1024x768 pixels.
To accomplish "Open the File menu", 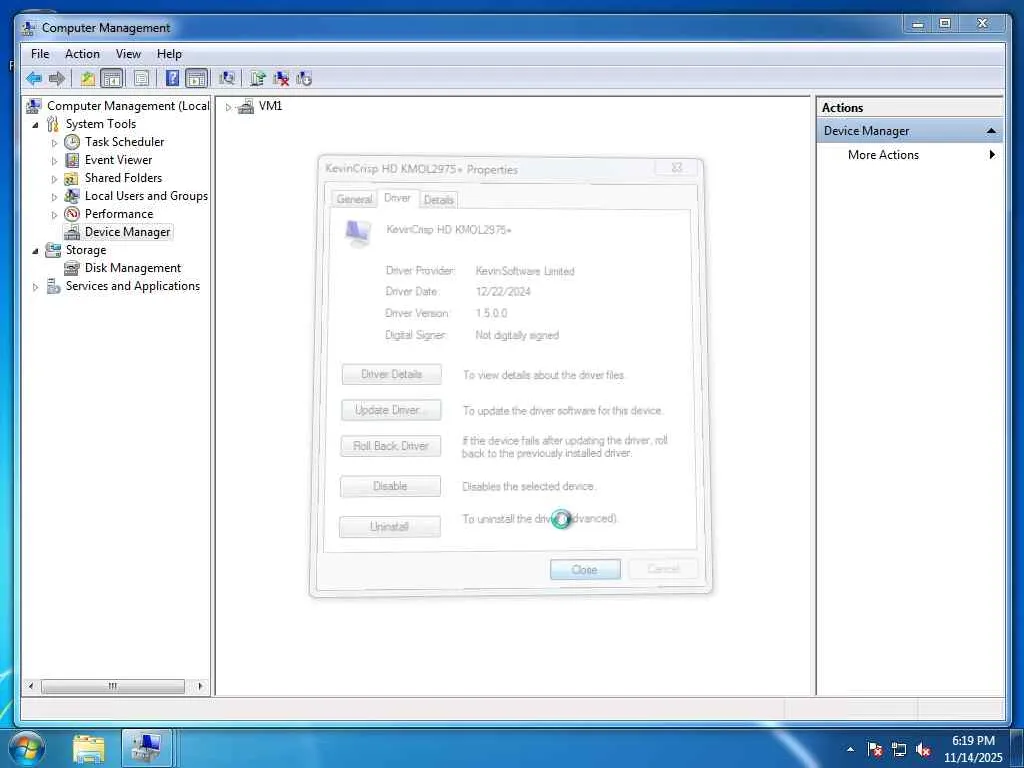I will [x=40, y=54].
